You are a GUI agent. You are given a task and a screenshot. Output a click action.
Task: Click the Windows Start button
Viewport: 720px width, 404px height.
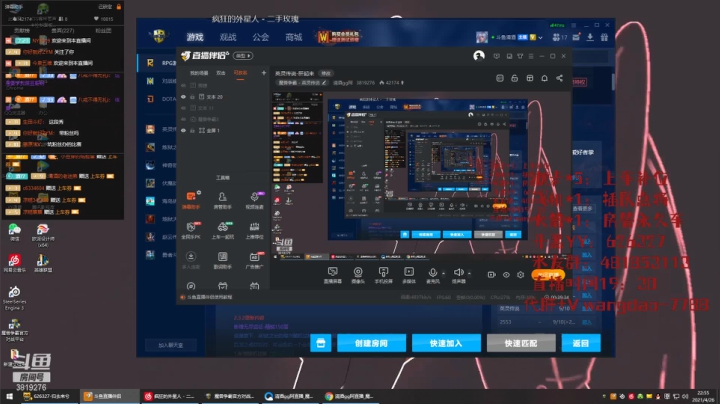pyautogui.click(x=9, y=396)
